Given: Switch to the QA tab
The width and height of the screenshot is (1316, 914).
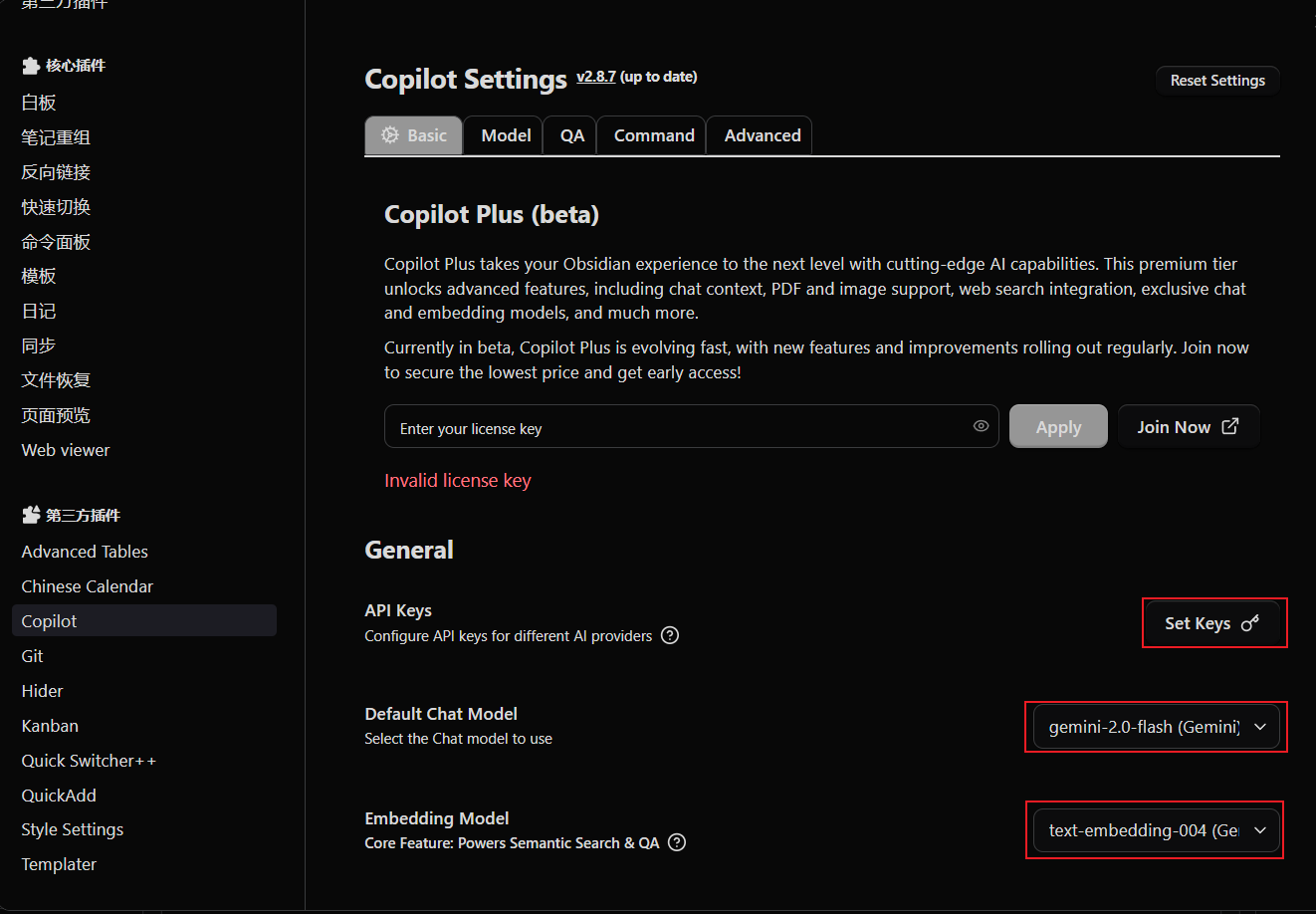Looking at the screenshot, I should click(x=571, y=135).
